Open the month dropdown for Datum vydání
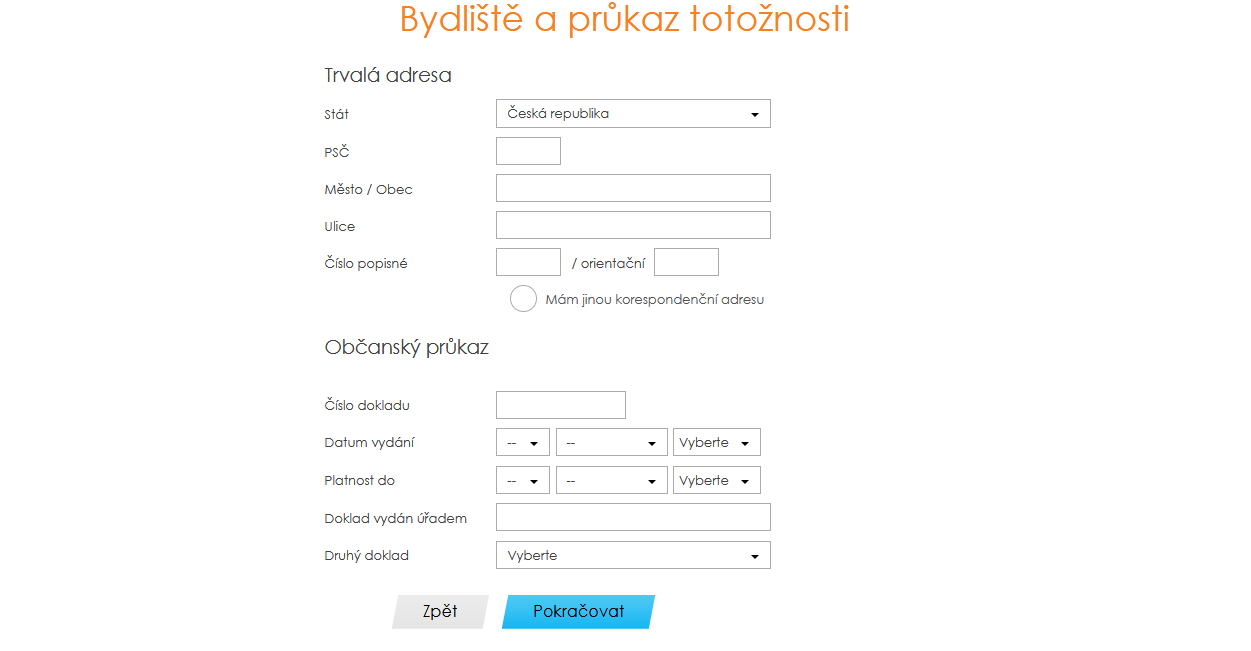This screenshot has height=651, width=1251. tap(611, 441)
